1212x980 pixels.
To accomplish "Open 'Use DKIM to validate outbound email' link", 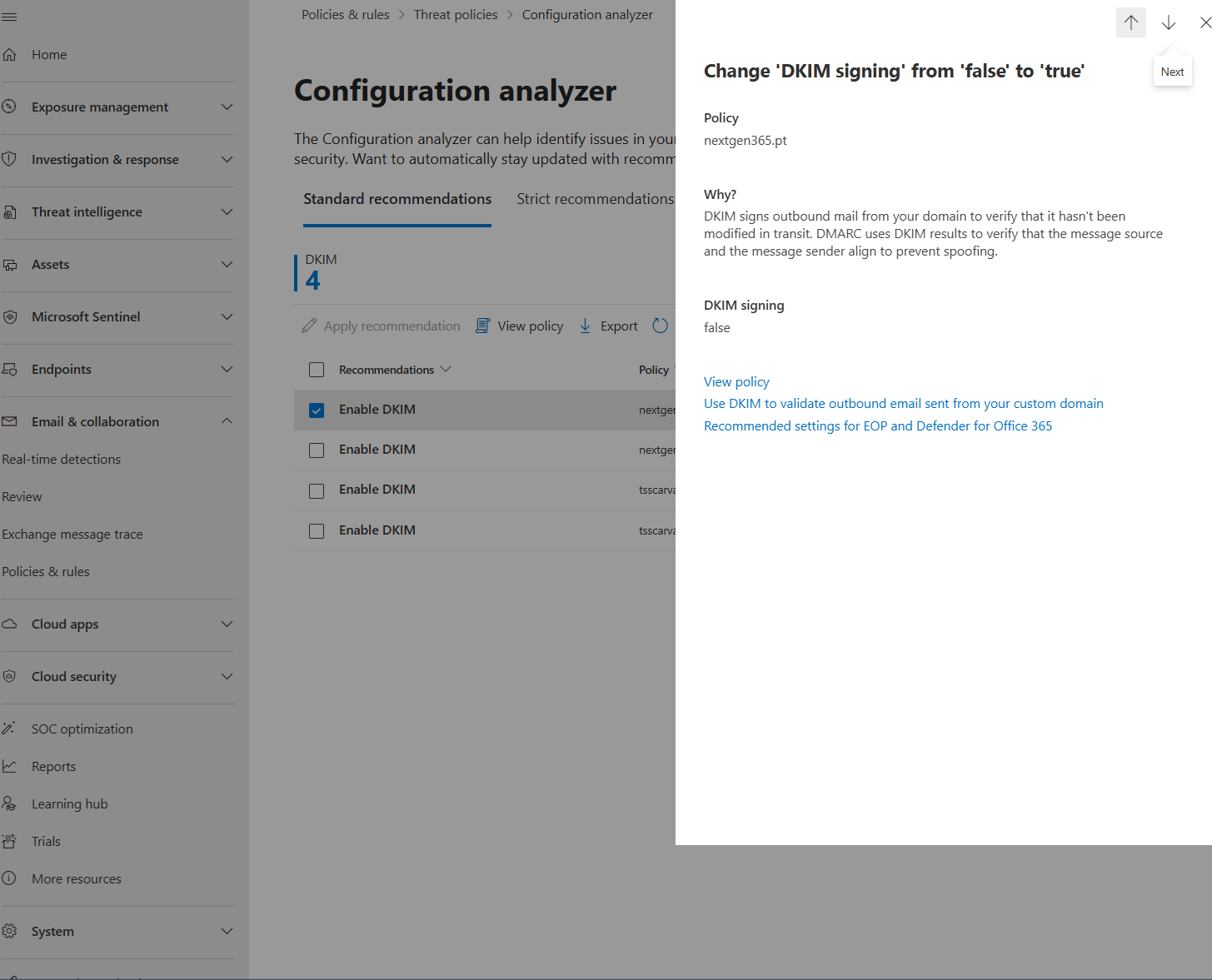I will (x=904, y=403).
